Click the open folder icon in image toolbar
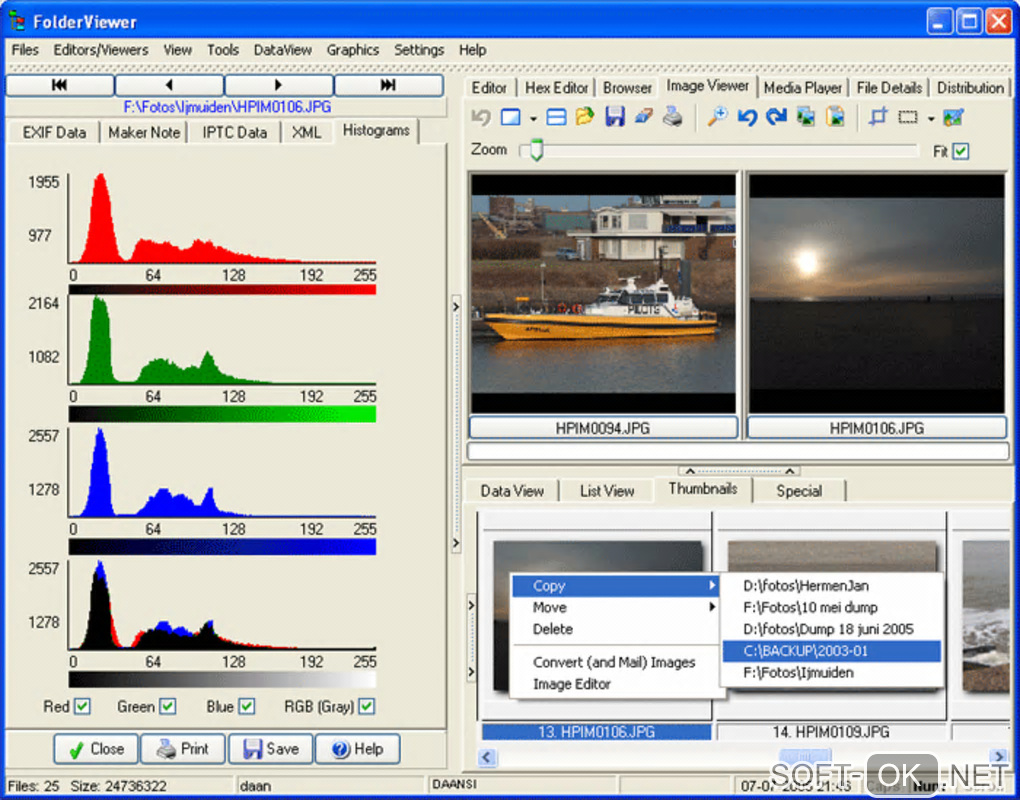Screen dimensions: 1020x800 pos(585,117)
